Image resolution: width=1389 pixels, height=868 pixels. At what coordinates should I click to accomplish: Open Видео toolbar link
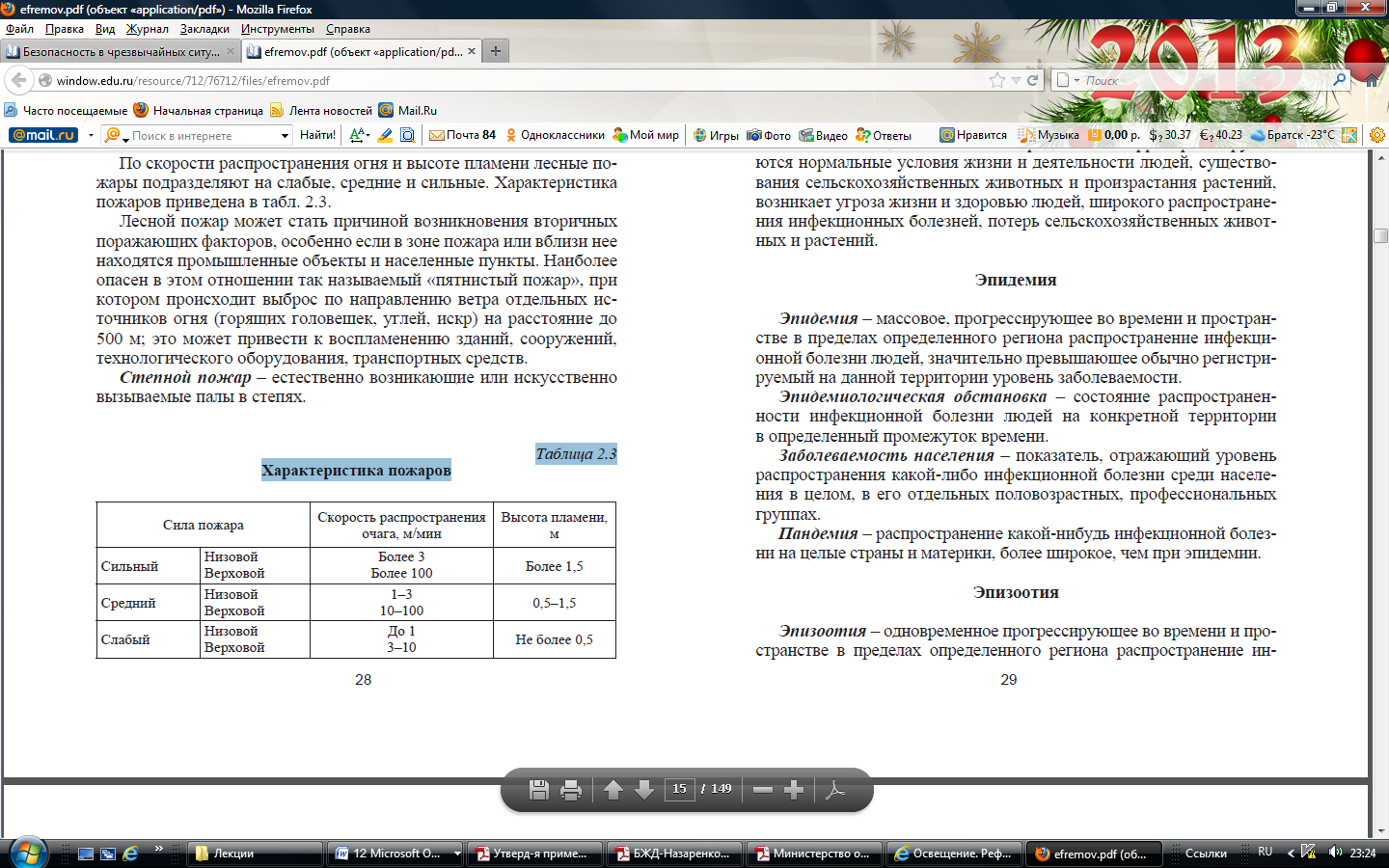pos(824,135)
